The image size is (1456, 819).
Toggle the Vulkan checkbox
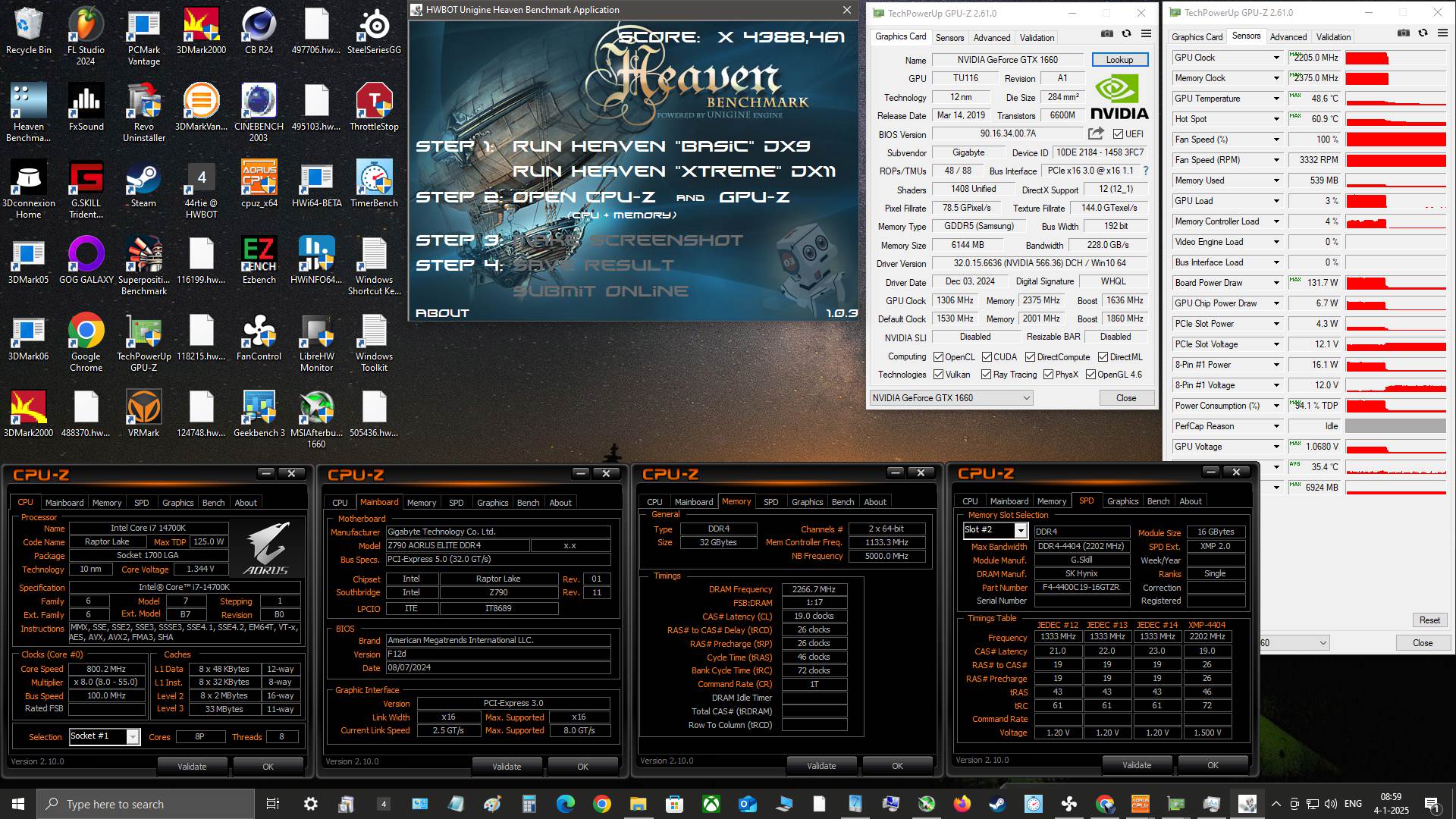coord(939,375)
